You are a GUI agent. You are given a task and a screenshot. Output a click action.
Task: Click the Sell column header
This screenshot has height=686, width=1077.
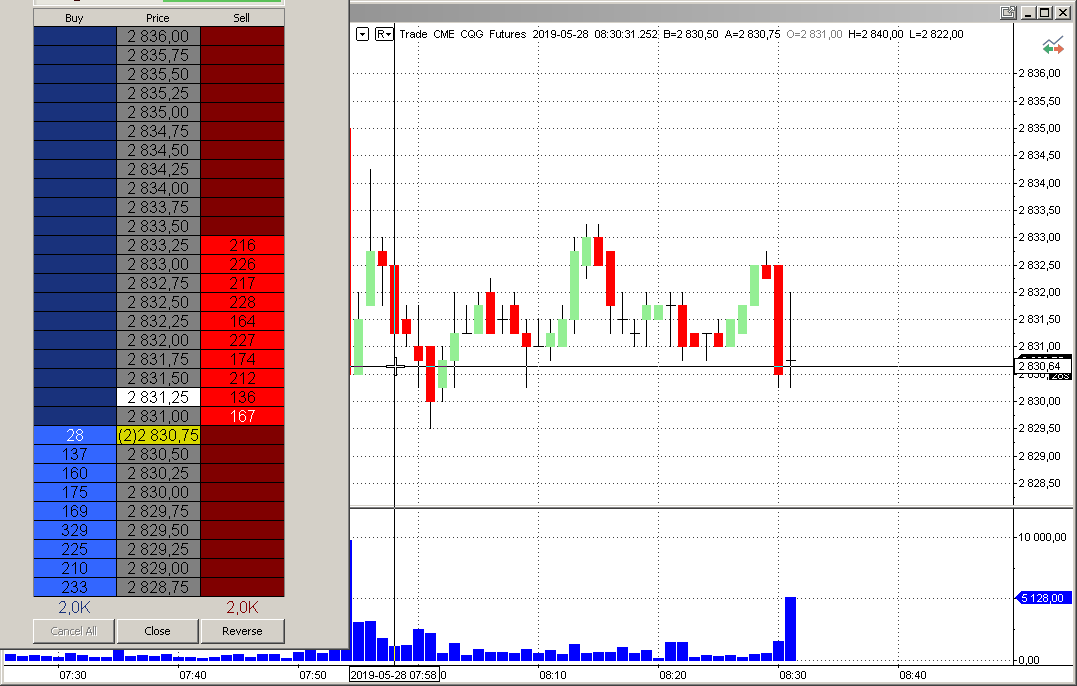tap(242, 18)
